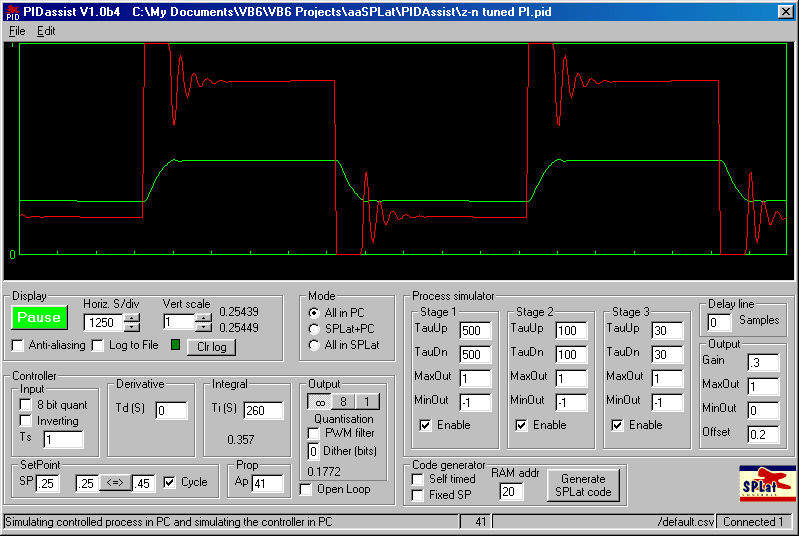
Task: Select infinite output quantisation button
Action: 320,402
